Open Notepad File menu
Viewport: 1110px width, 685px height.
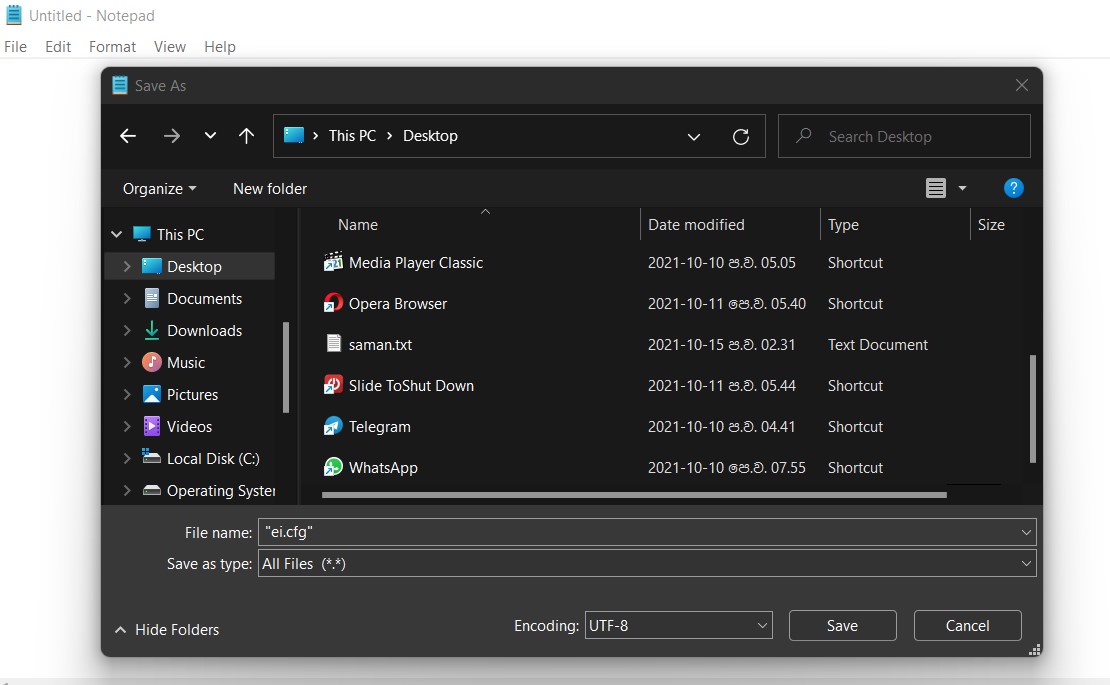pos(16,47)
